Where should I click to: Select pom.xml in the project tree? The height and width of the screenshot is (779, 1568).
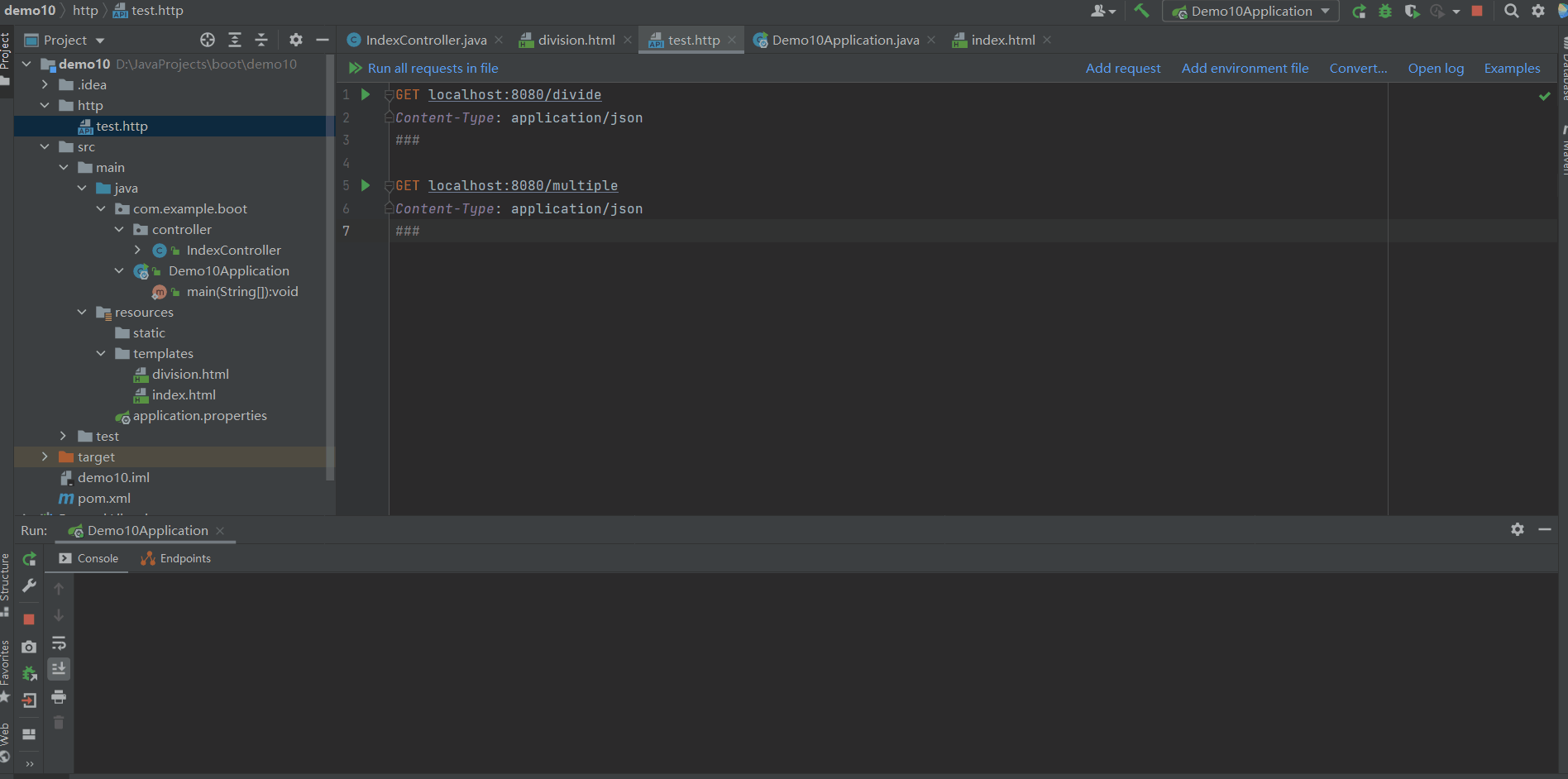[103, 498]
